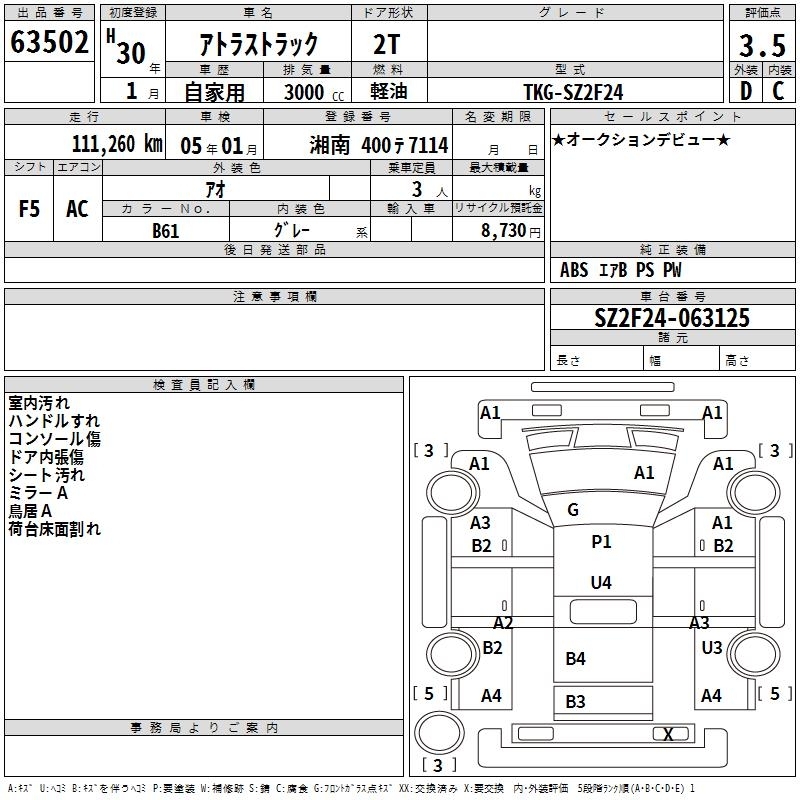800x800 pixels.
Task: Click the X mark on rear bumper
Action: (668, 734)
